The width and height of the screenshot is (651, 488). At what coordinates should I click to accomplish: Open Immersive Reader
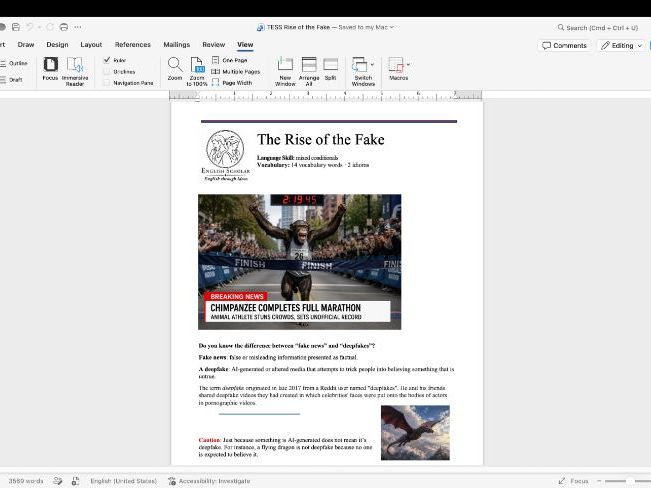[75, 71]
